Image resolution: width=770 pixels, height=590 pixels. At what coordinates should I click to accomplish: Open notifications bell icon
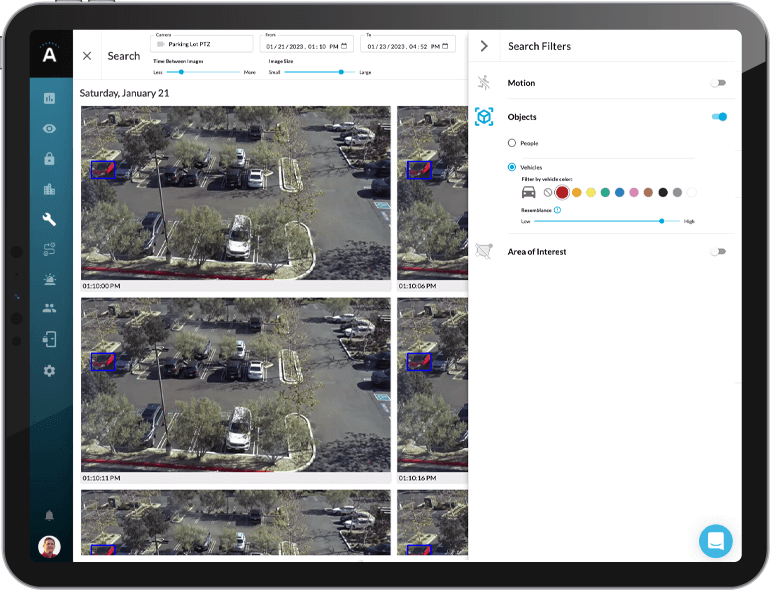pos(49,515)
